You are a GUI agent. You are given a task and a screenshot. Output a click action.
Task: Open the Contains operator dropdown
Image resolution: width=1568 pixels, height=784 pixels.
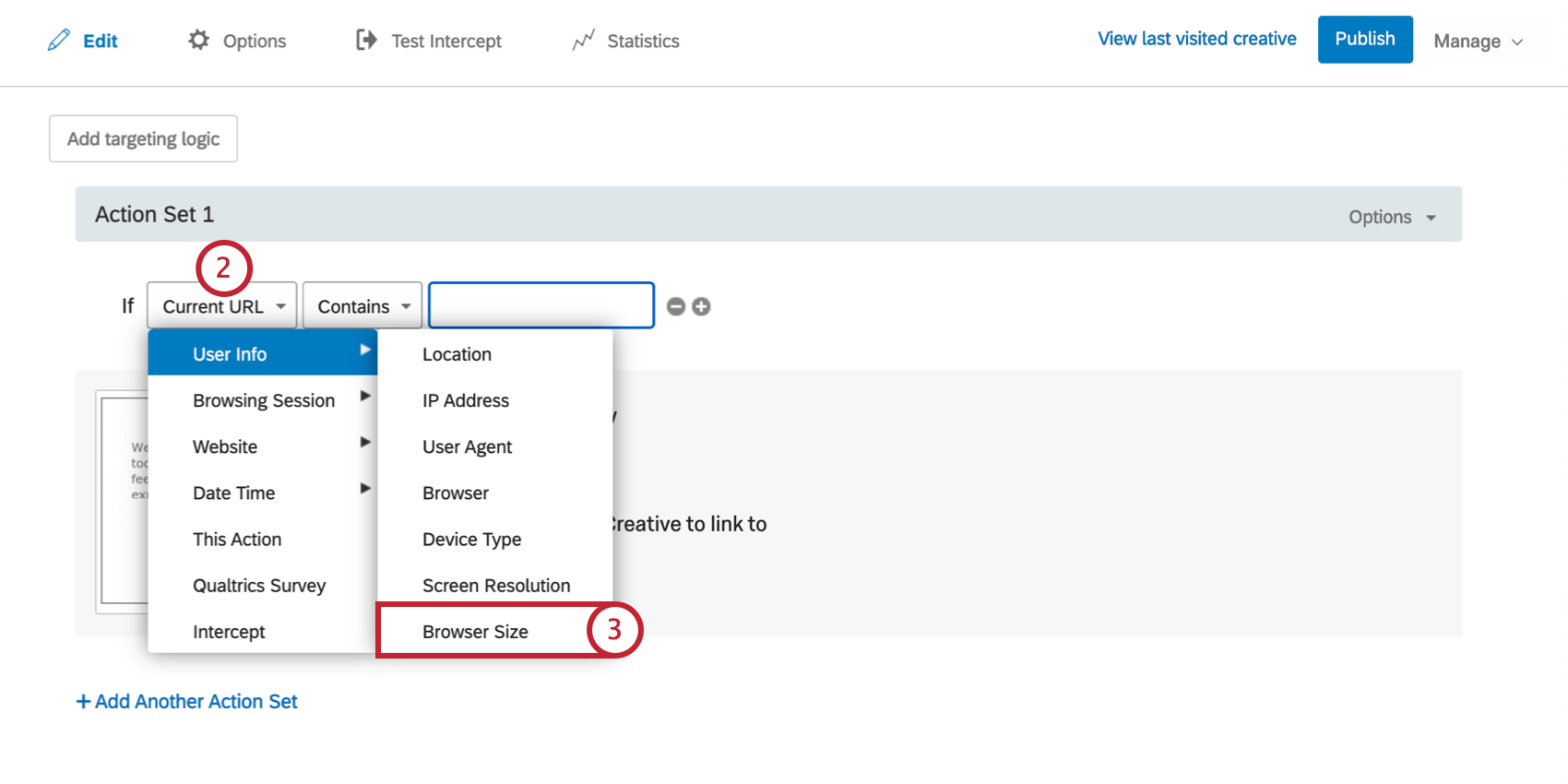pos(362,306)
